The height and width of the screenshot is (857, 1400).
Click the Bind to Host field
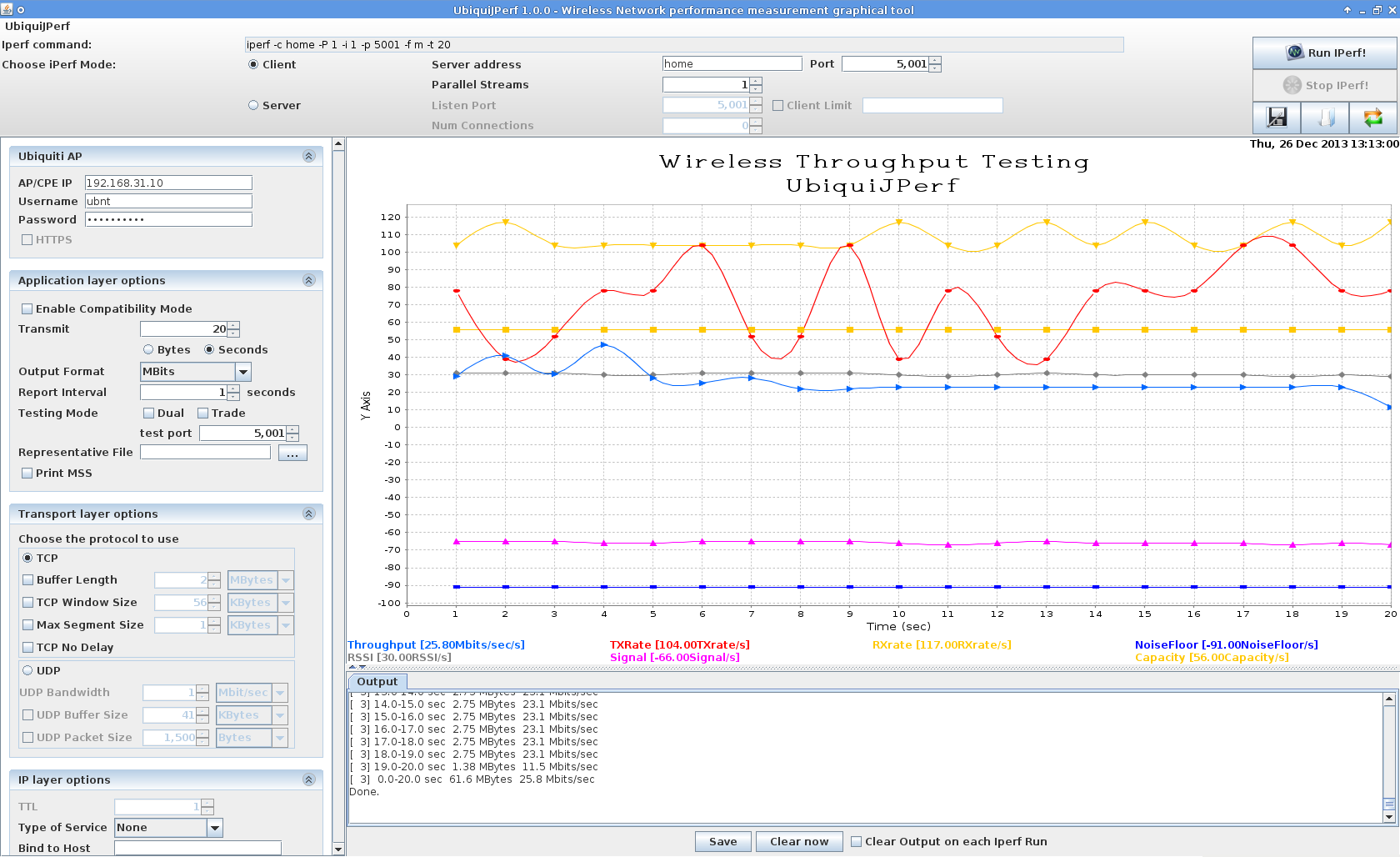[197, 848]
